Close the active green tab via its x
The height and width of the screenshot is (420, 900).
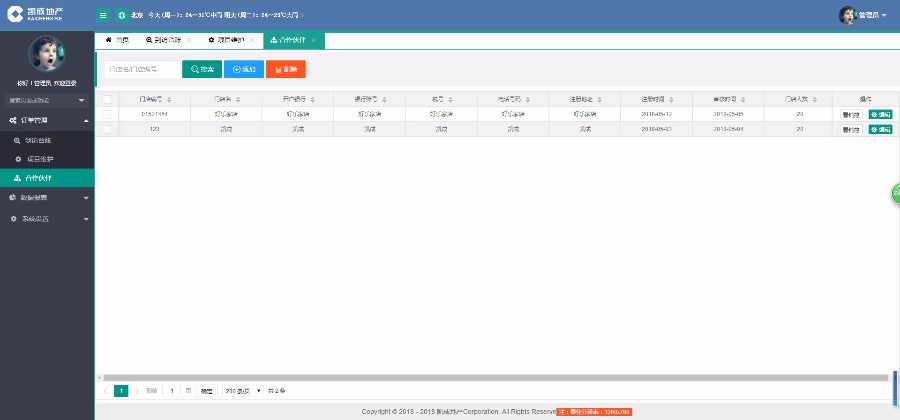coord(313,40)
